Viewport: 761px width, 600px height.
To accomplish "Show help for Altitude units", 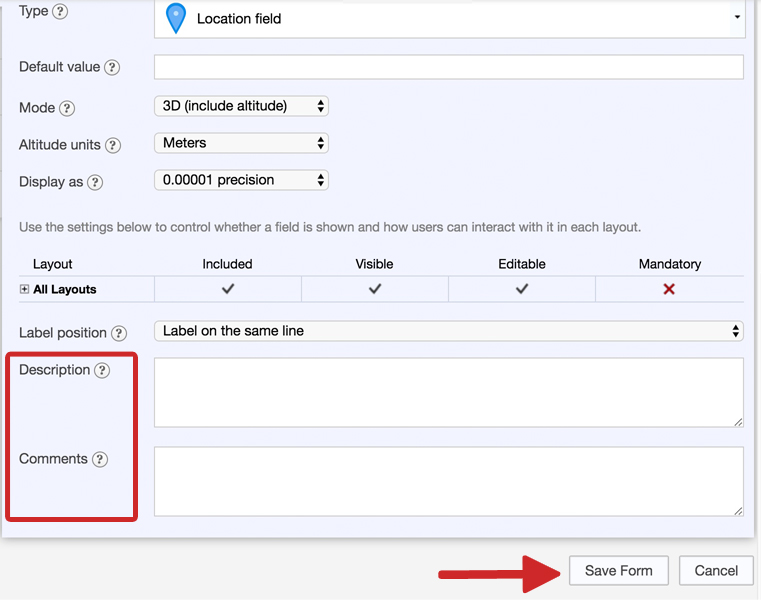I will coord(113,145).
